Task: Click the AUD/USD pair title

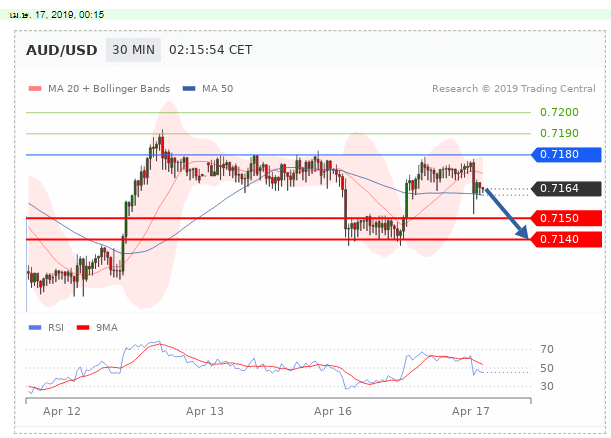Action: click(62, 50)
